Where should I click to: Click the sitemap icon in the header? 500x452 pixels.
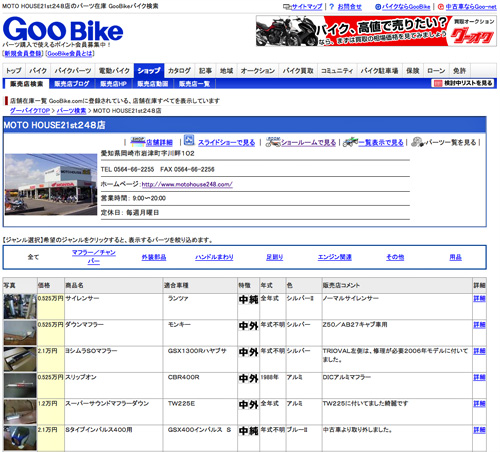tap(287, 6)
